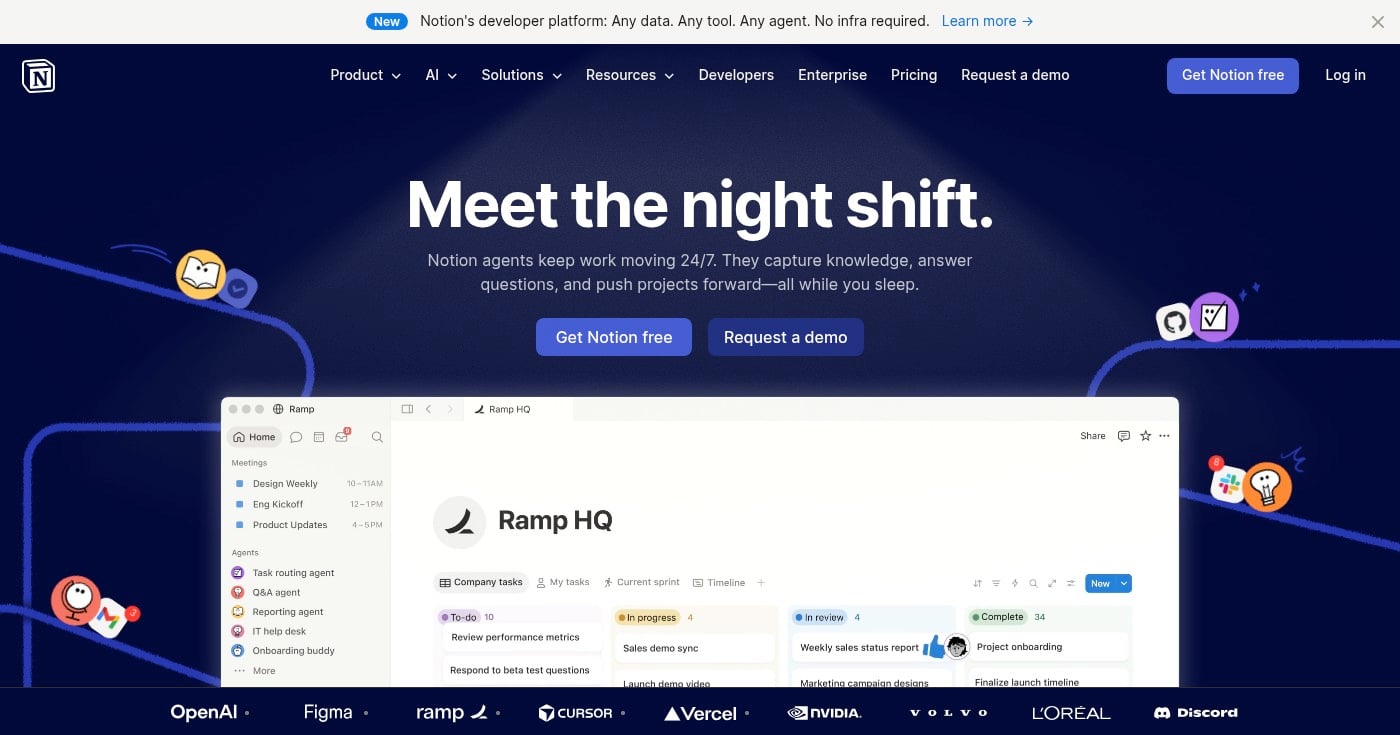Favorite the page with the star icon
This screenshot has height=735, width=1400.
1146,436
